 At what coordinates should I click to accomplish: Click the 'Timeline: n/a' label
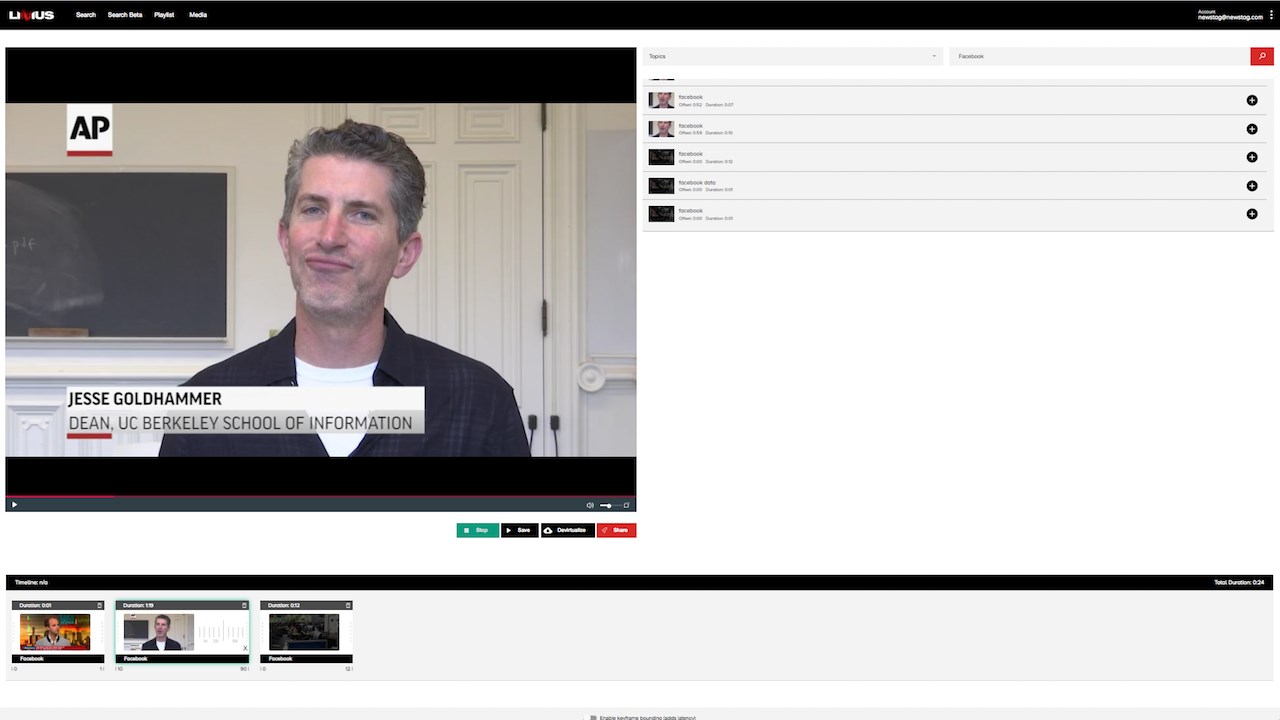(x=31, y=582)
